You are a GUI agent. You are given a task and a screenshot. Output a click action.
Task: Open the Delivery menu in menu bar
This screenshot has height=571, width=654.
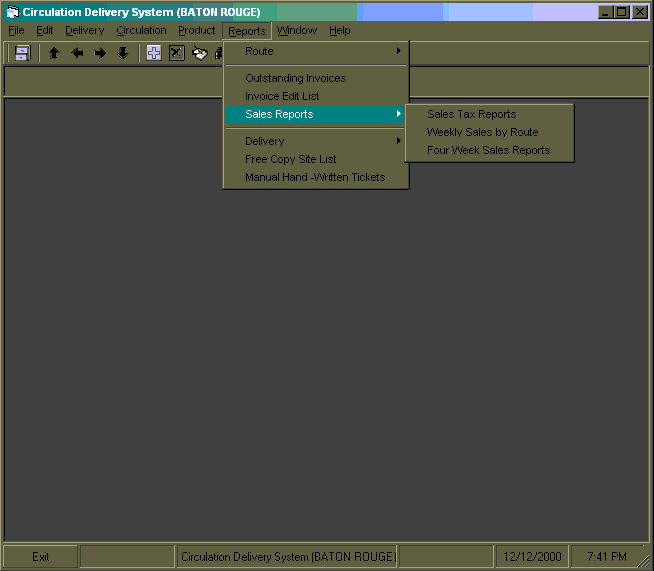click(x=85, y=30)
